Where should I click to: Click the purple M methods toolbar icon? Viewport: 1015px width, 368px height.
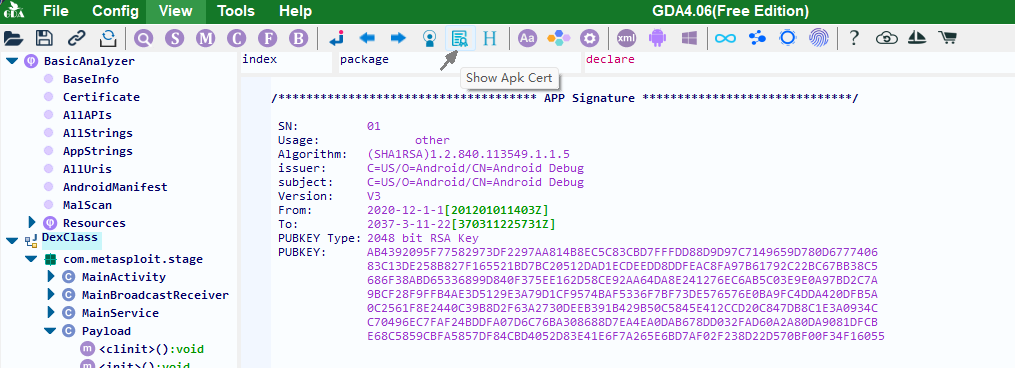[x=206, y=38]
